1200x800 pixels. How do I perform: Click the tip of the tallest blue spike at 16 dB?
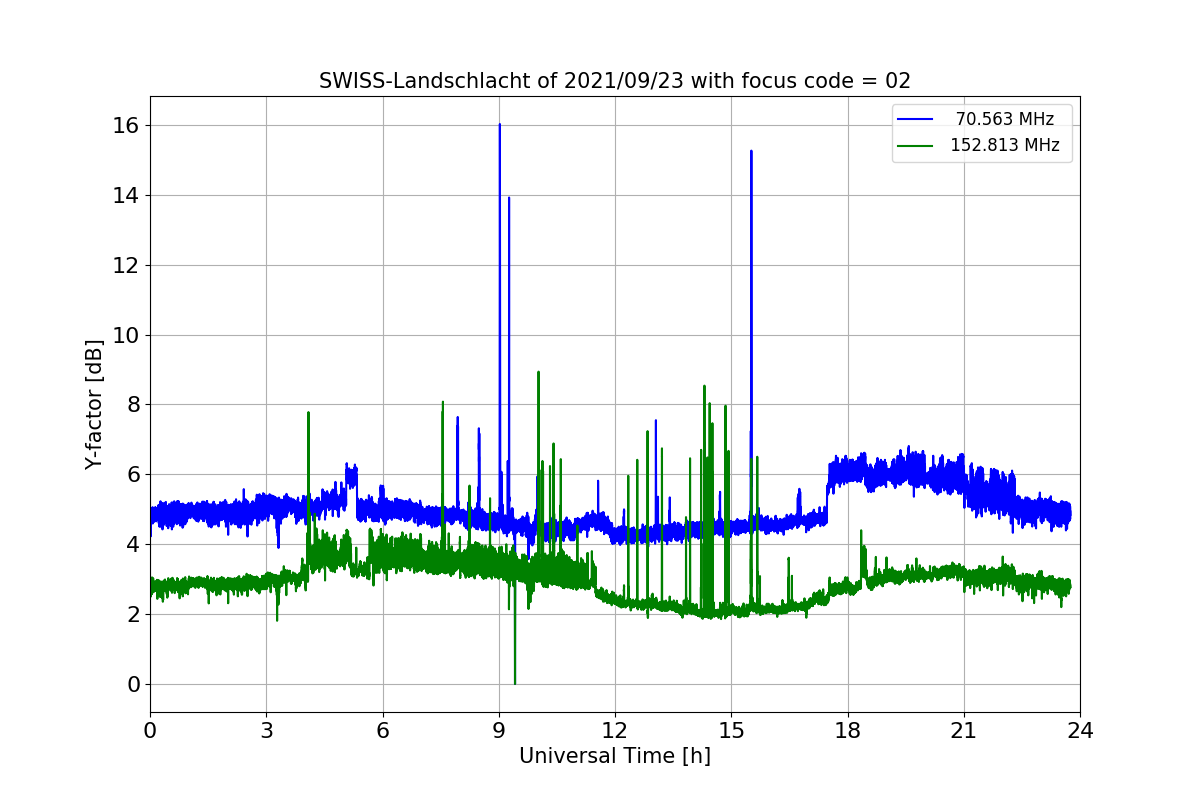pyautogui.click(x=500, y=125)
